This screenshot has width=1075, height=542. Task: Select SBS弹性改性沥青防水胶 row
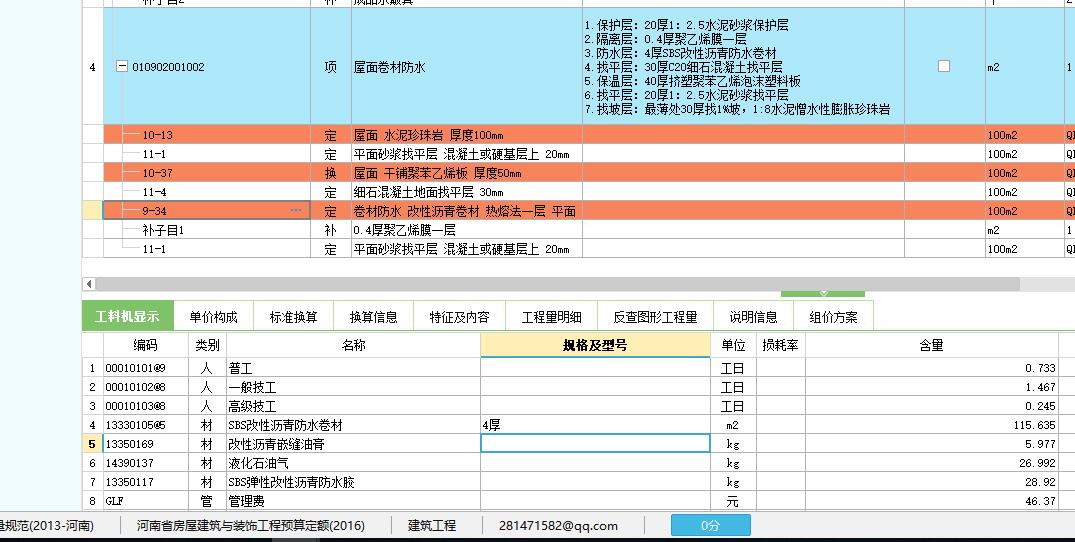571,482
